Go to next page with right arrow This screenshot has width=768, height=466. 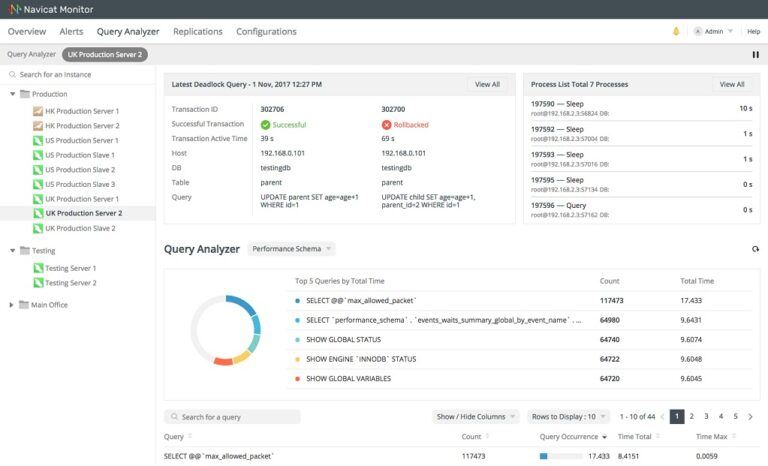[x=750, y=417]
